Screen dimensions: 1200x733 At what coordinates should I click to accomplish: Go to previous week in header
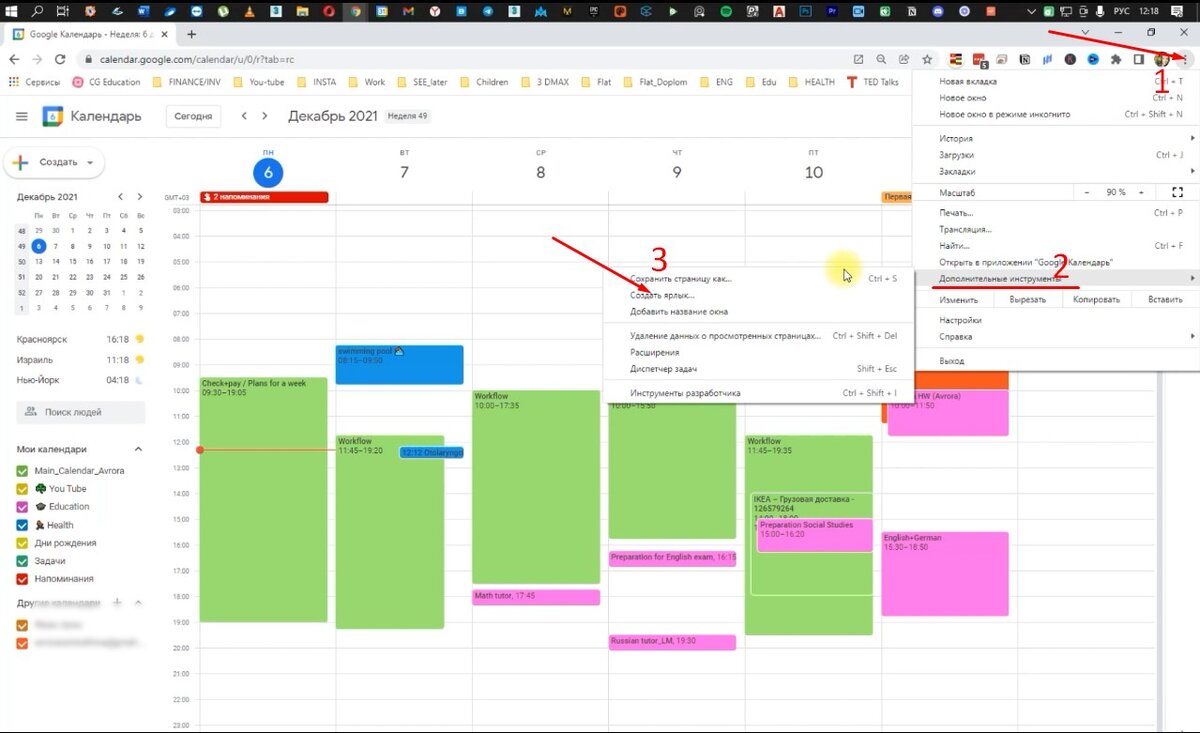click(x=244, y=116)
